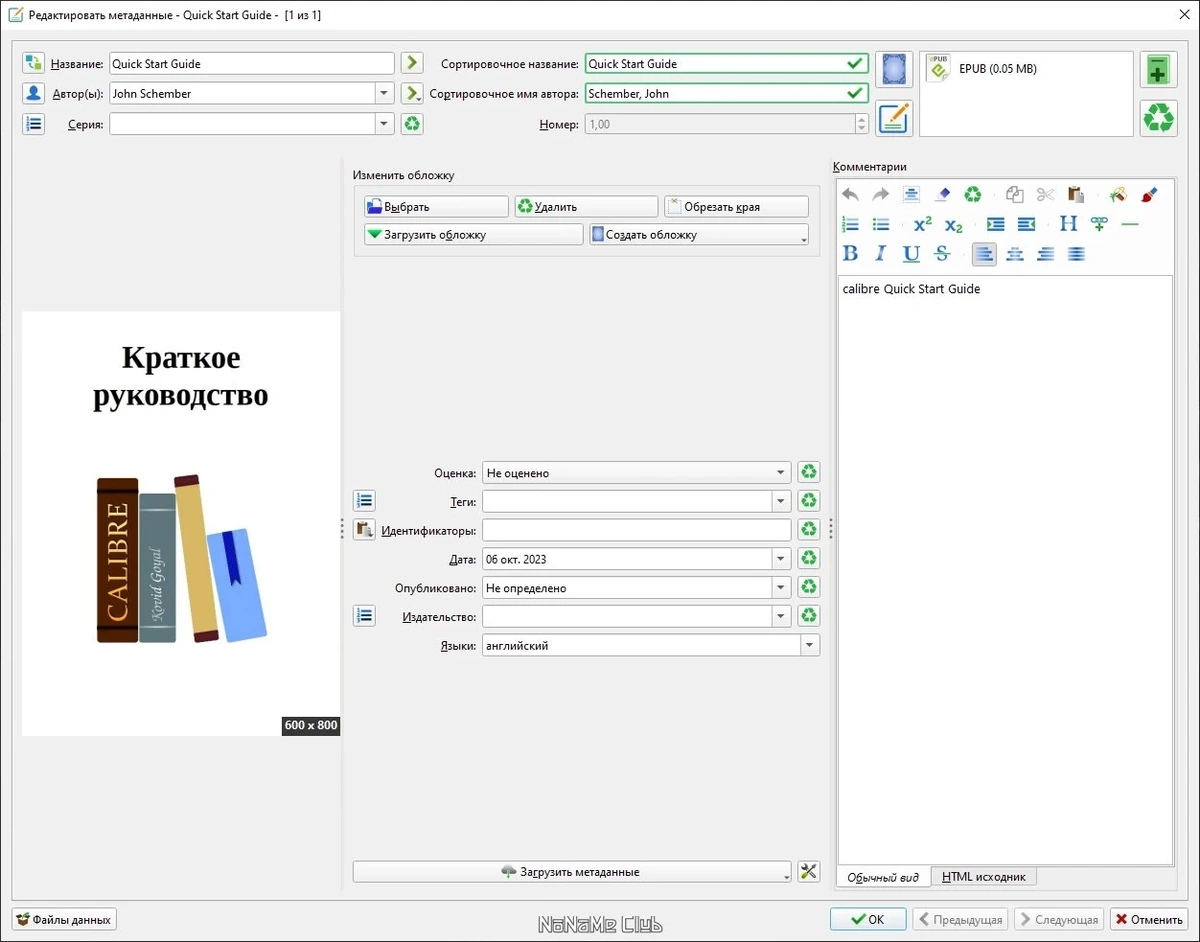Screen dimensions: 1200x942
Task: Open the author manager icon beside Автор(ы)
Action: pos(34,93)
